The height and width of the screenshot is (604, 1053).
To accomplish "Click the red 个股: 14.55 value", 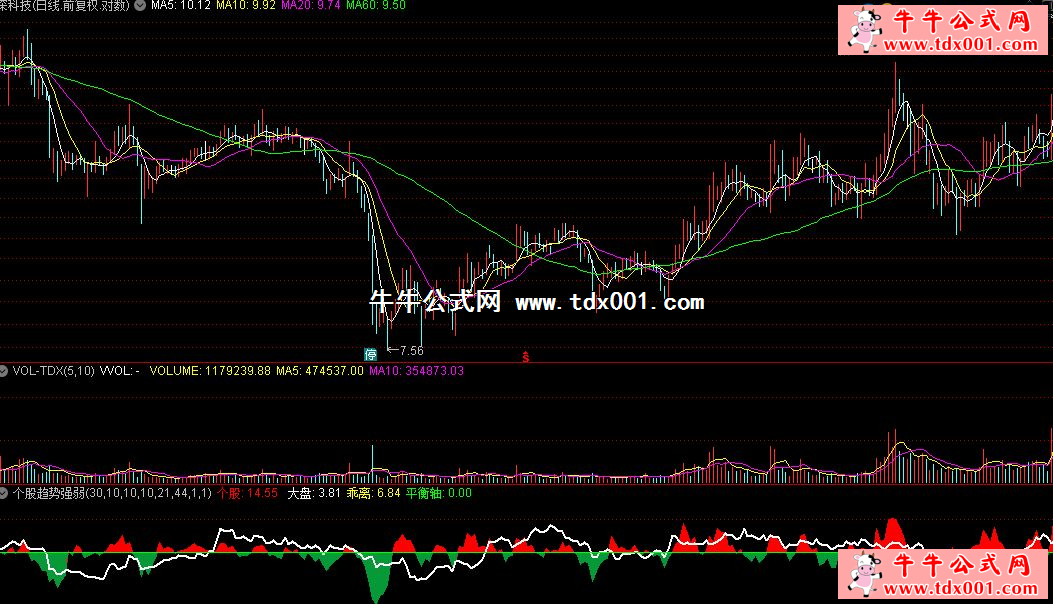I will click(247, 493).
